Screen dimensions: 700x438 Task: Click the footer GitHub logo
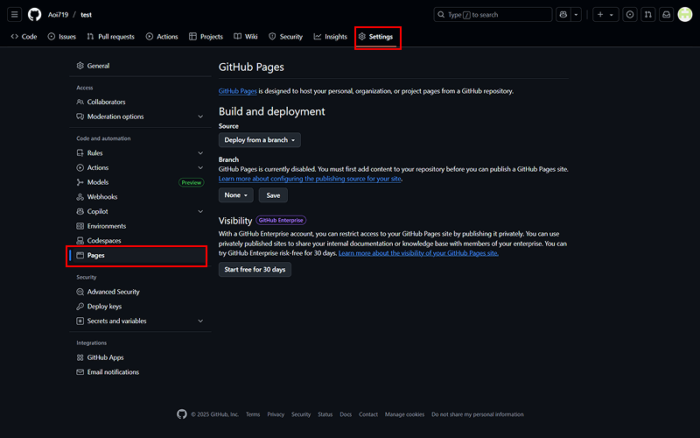(x=182, y=414)
